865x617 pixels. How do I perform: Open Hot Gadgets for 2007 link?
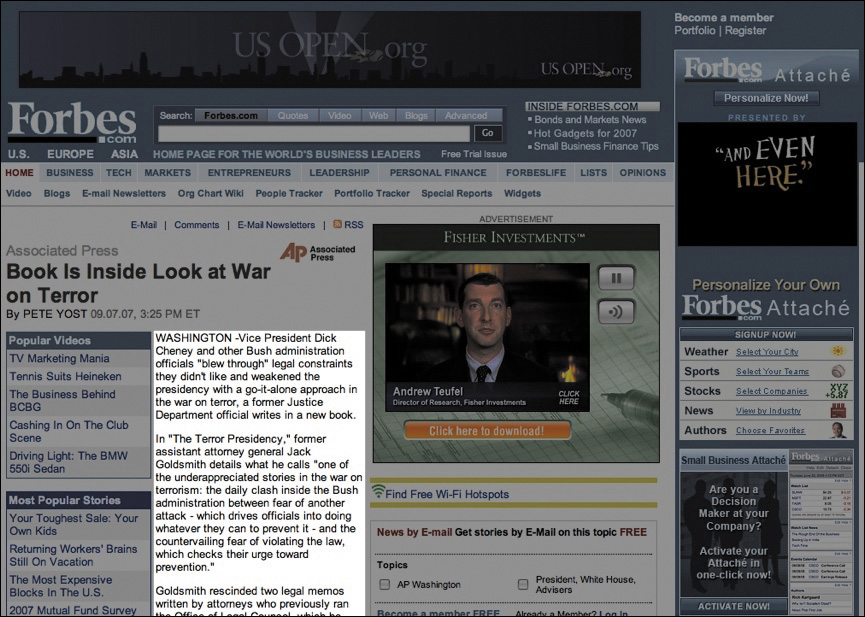click(585, 133)
